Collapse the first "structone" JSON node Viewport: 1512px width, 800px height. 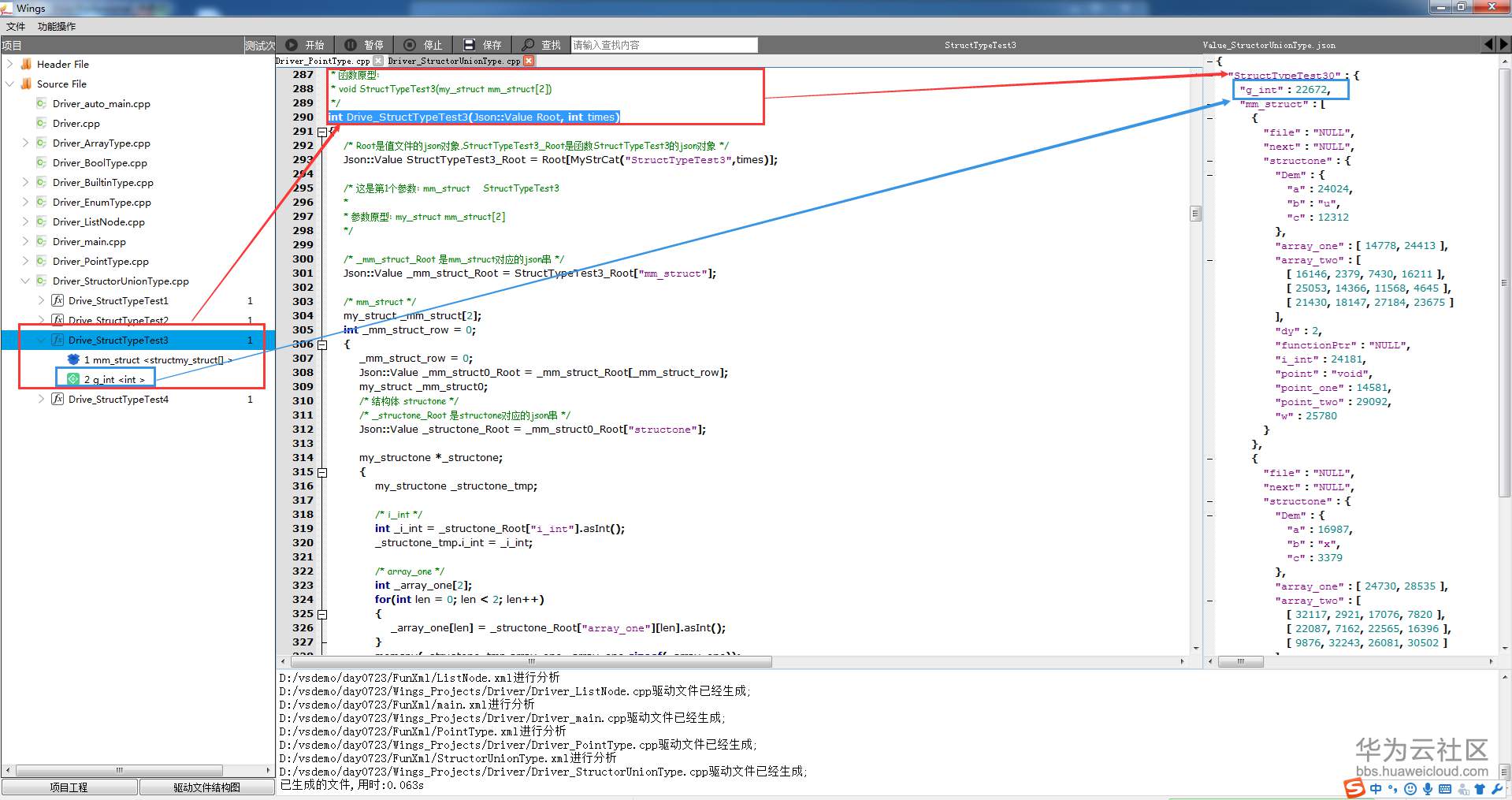[1210, 161]
